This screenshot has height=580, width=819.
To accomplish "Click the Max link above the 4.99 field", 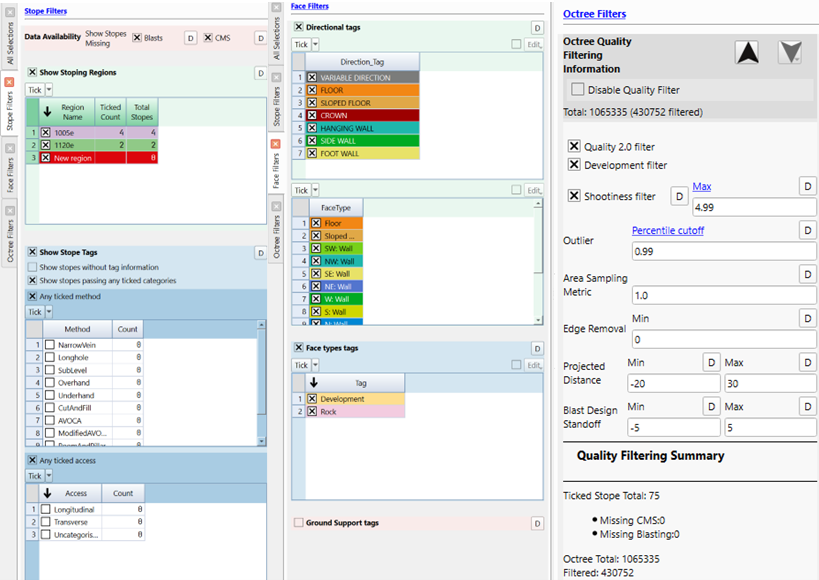I will (703, 187).
